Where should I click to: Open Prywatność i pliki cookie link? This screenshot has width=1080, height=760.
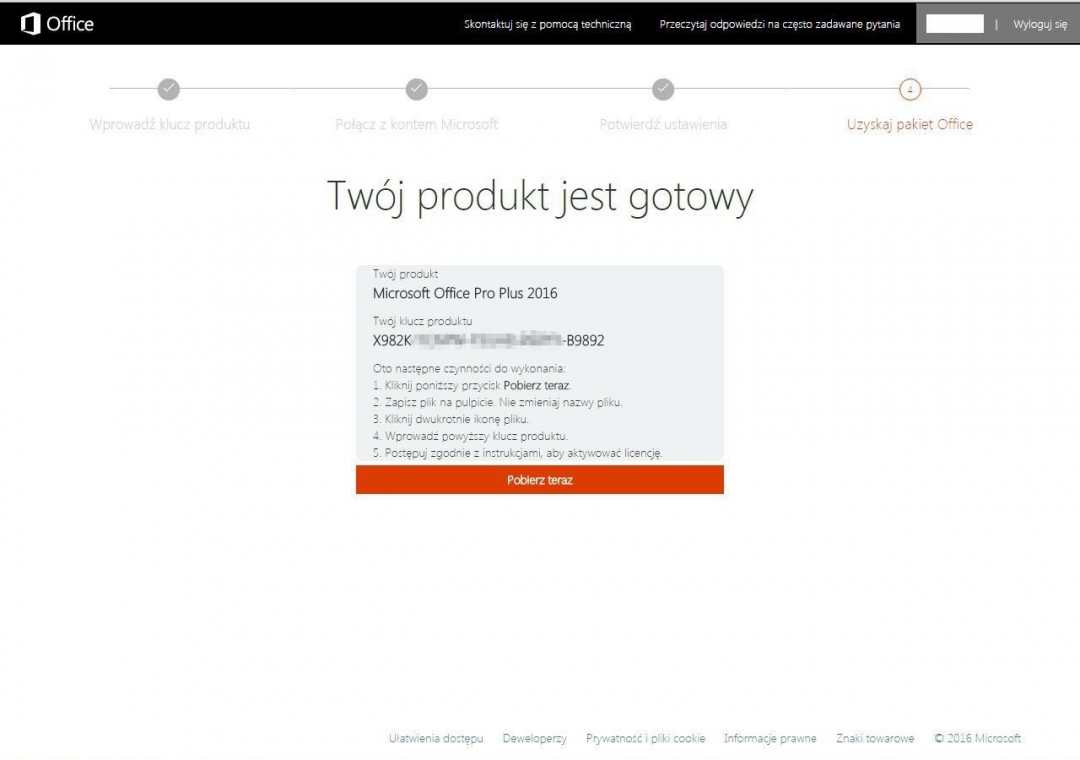pos(645,739)
